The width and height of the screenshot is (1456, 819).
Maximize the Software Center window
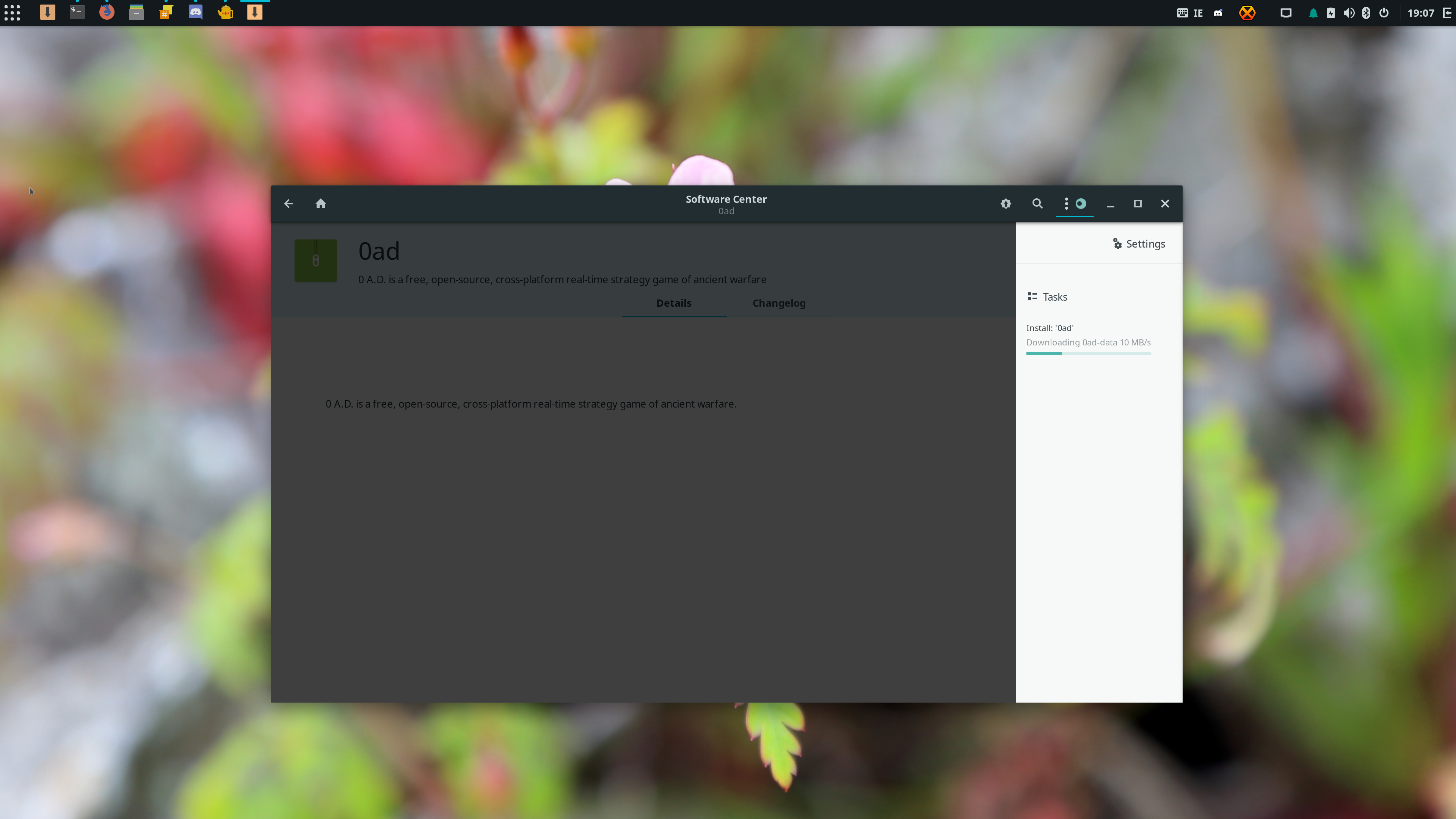pyautogui.click(x=1137, y=204)
